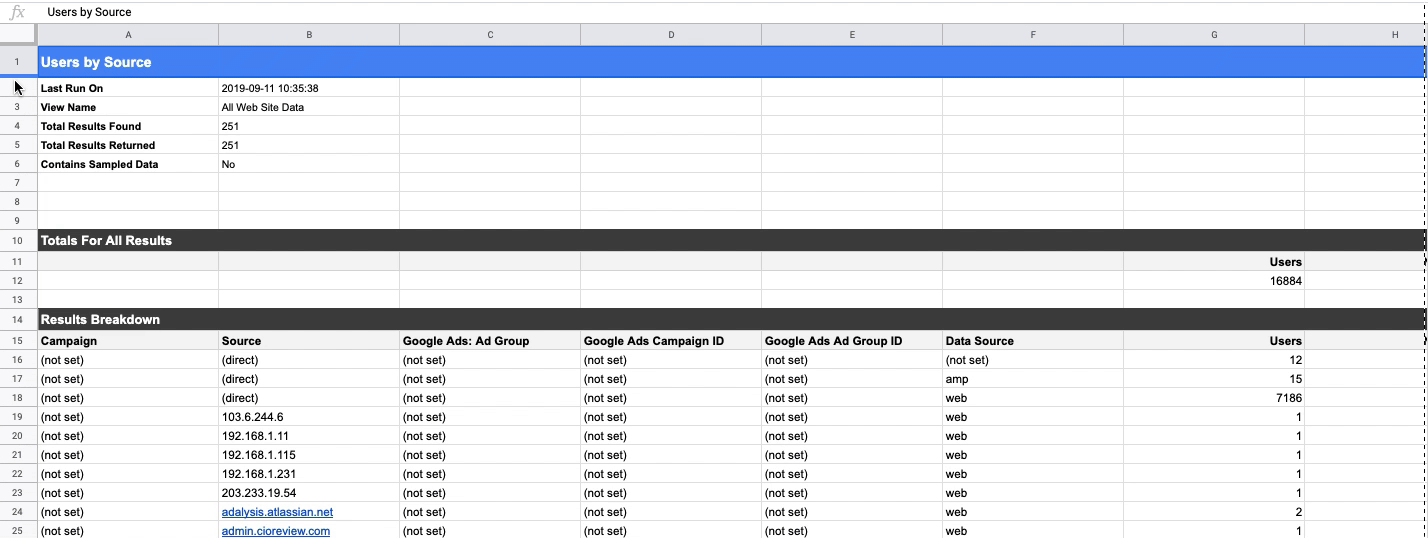
Task: Click the users value 7186
Action: [x=1214, y=398]
